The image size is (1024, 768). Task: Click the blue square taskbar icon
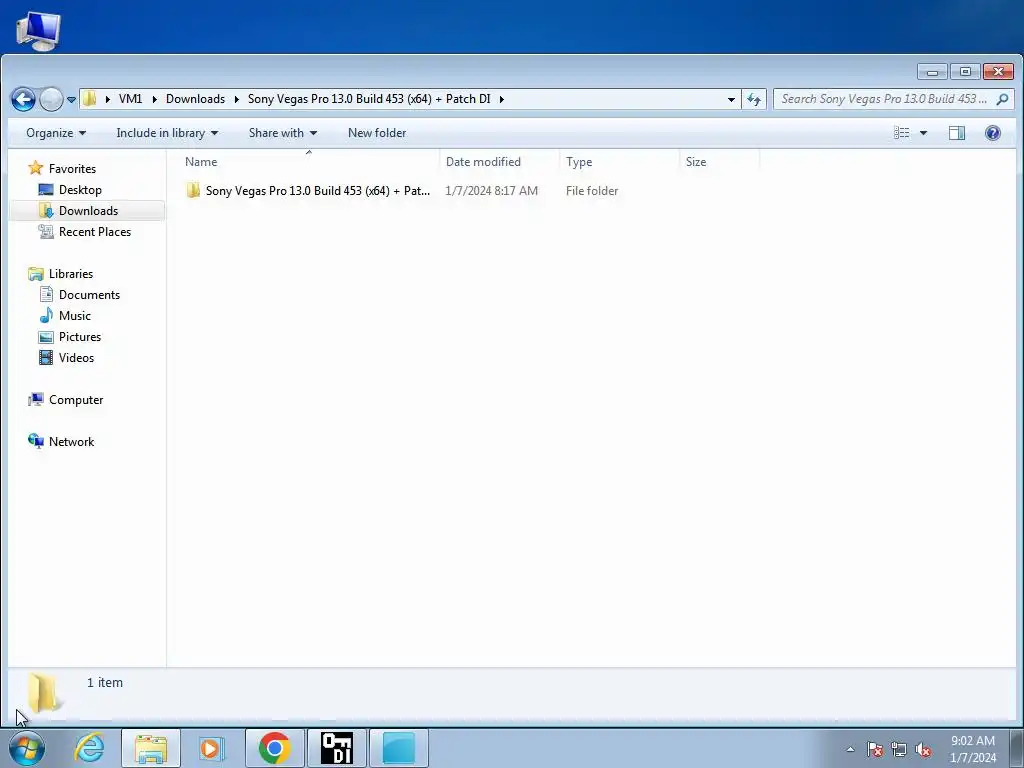pos(399,748)
